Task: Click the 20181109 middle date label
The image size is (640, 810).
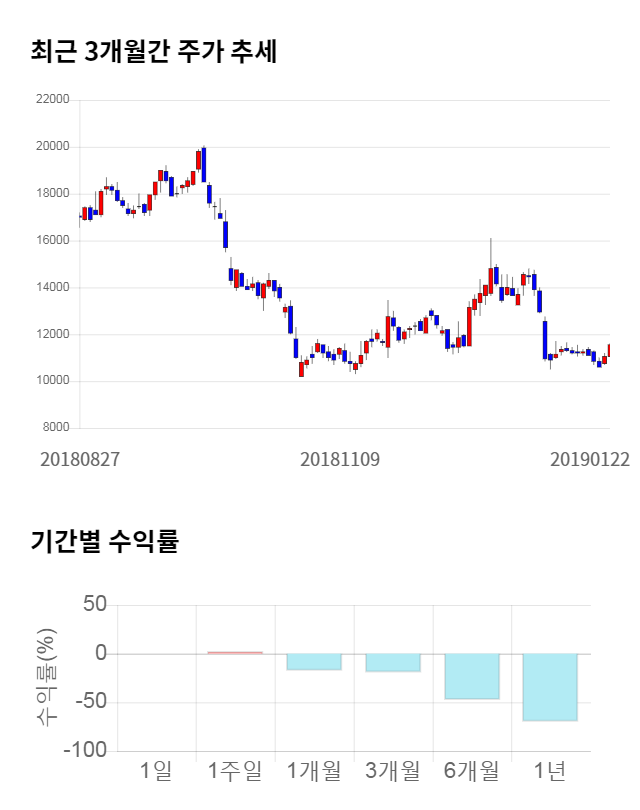Action: (340, 459)
